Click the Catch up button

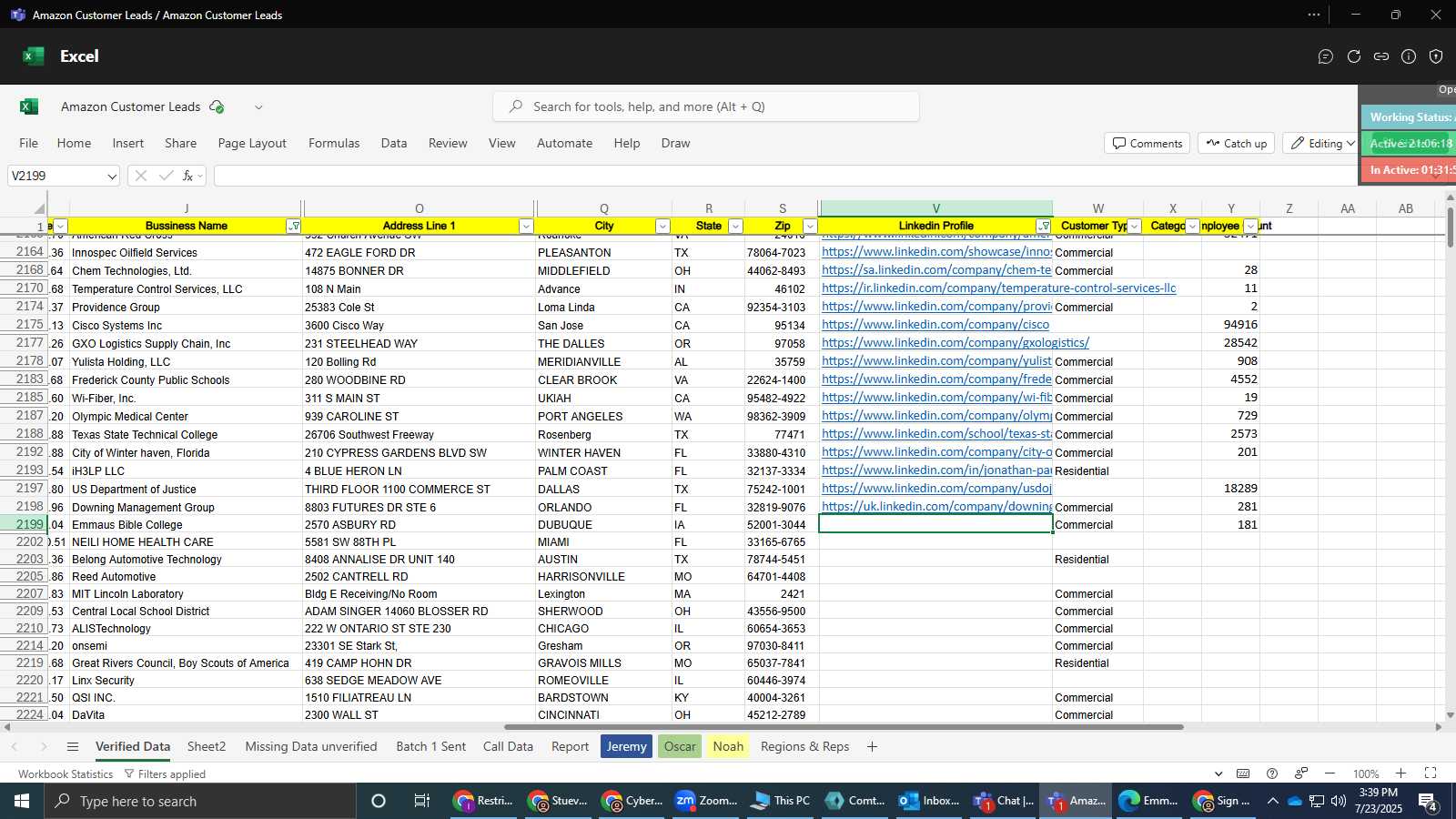(1236, 144)
